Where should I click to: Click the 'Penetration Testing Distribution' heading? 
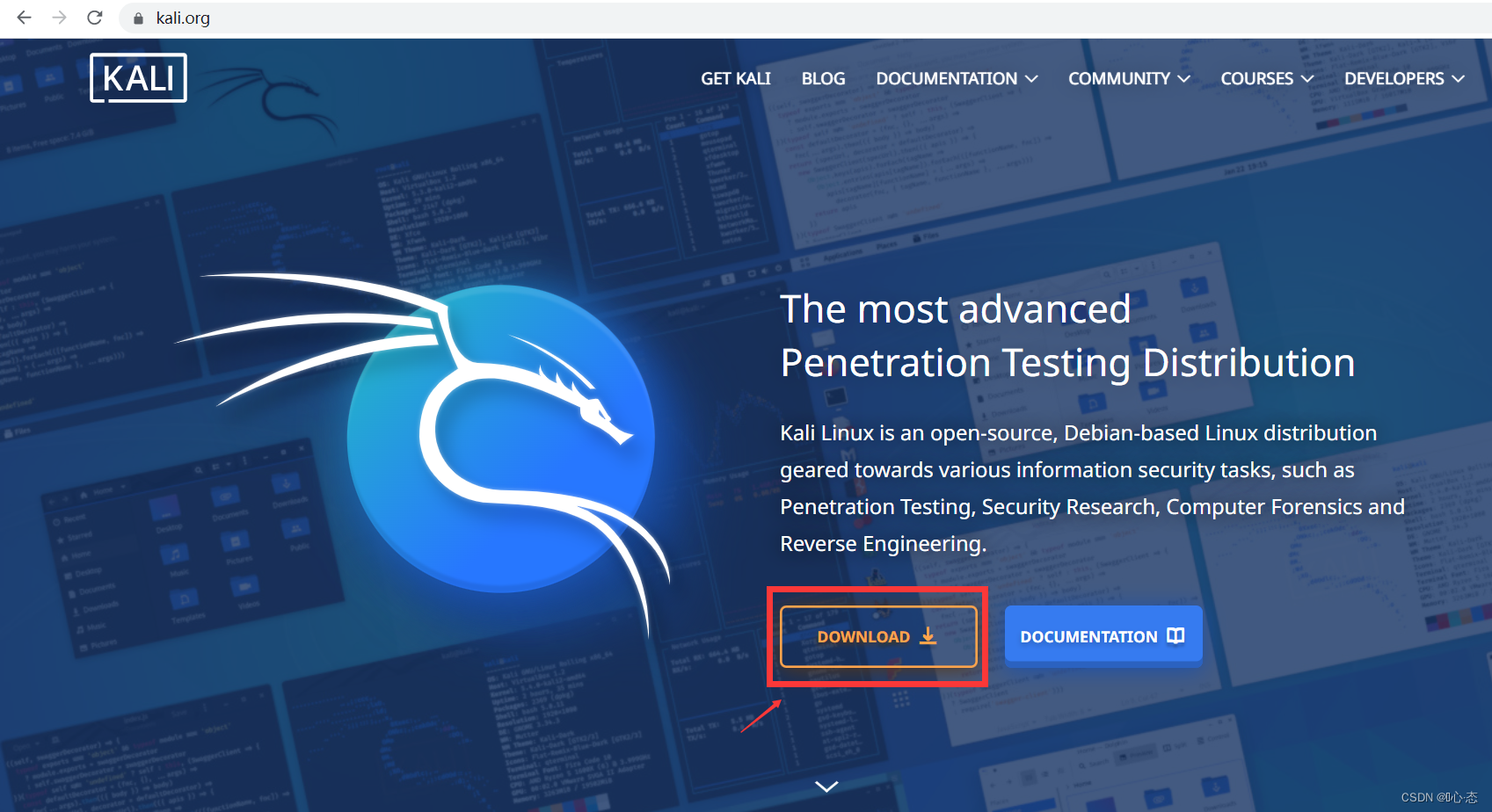1067,363
